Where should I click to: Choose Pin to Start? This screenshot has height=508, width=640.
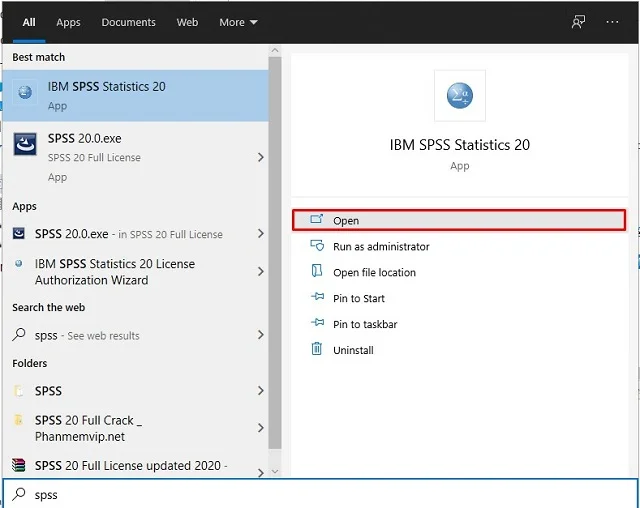pos(459,298)
